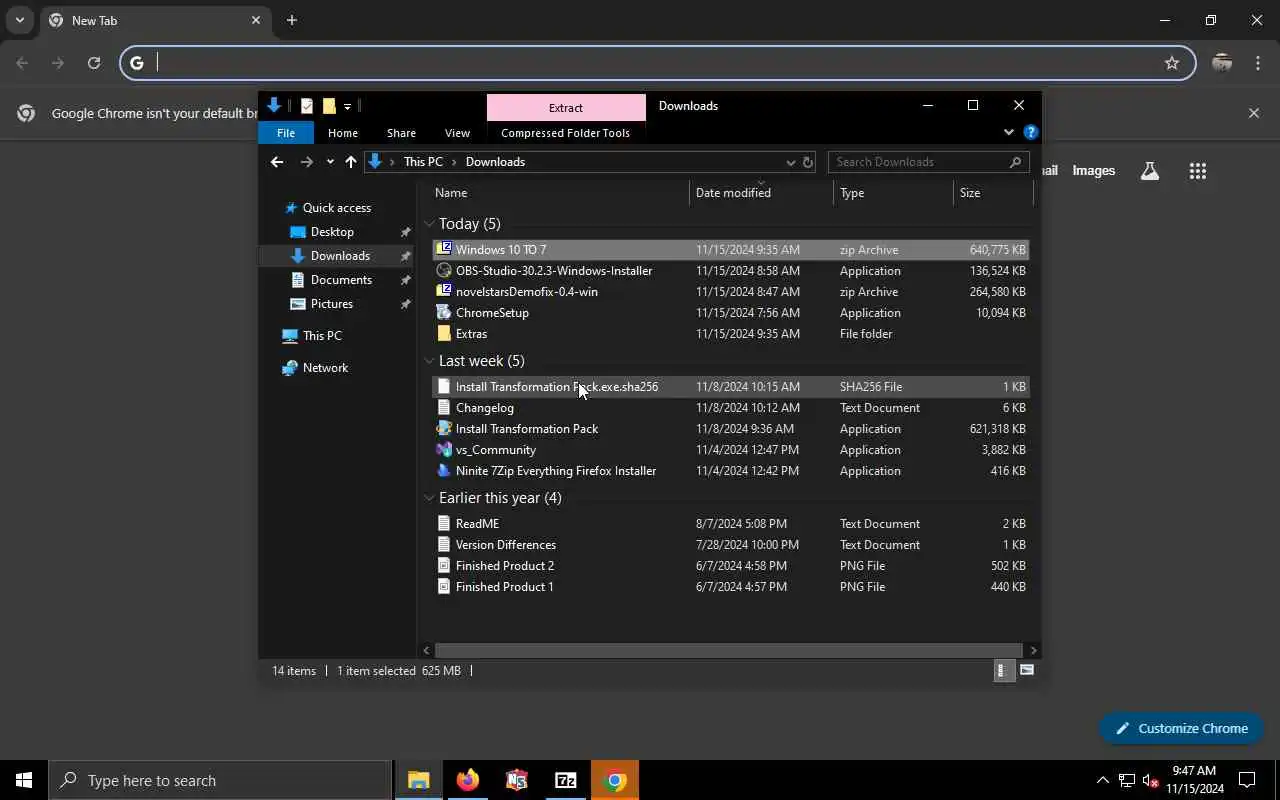This screenshot has height=800, width=1280.
Task: Click the Install Transformation Pack application icon
Action: (444, 428)
